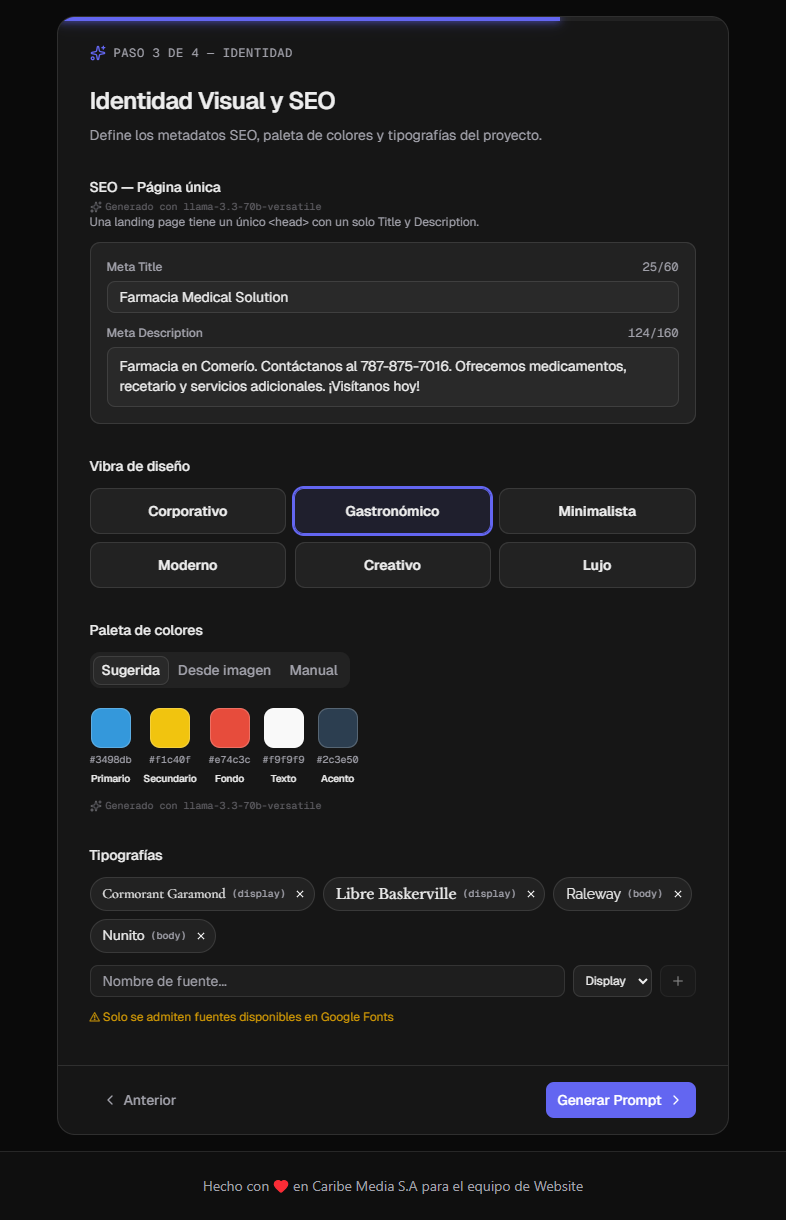The width and height of the screenshot is (786, 1220).
Task: Click the Nunito font chip label
Action: click(x=123, y=936)
